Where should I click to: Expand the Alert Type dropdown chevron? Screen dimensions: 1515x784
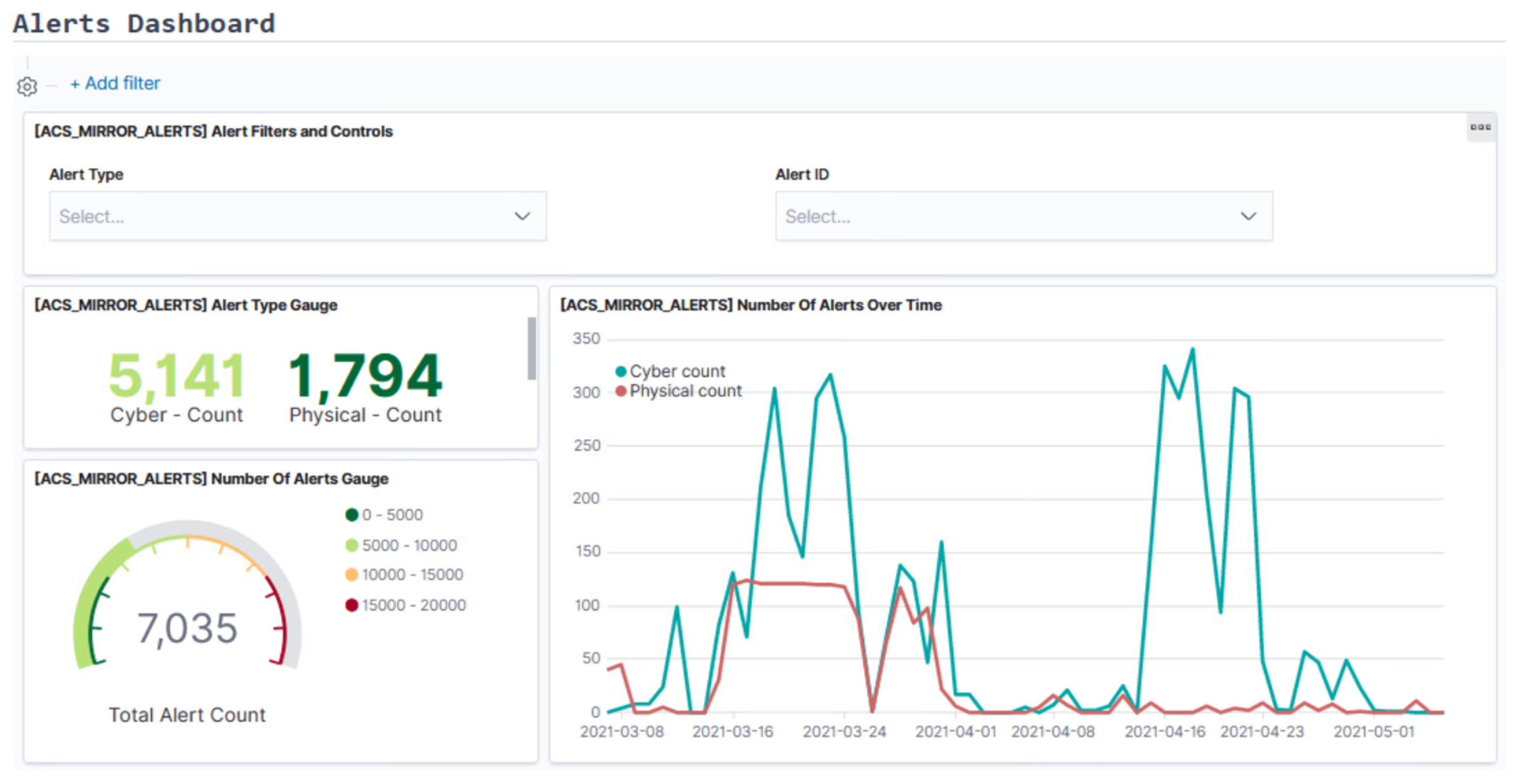(x=522, y=216)
